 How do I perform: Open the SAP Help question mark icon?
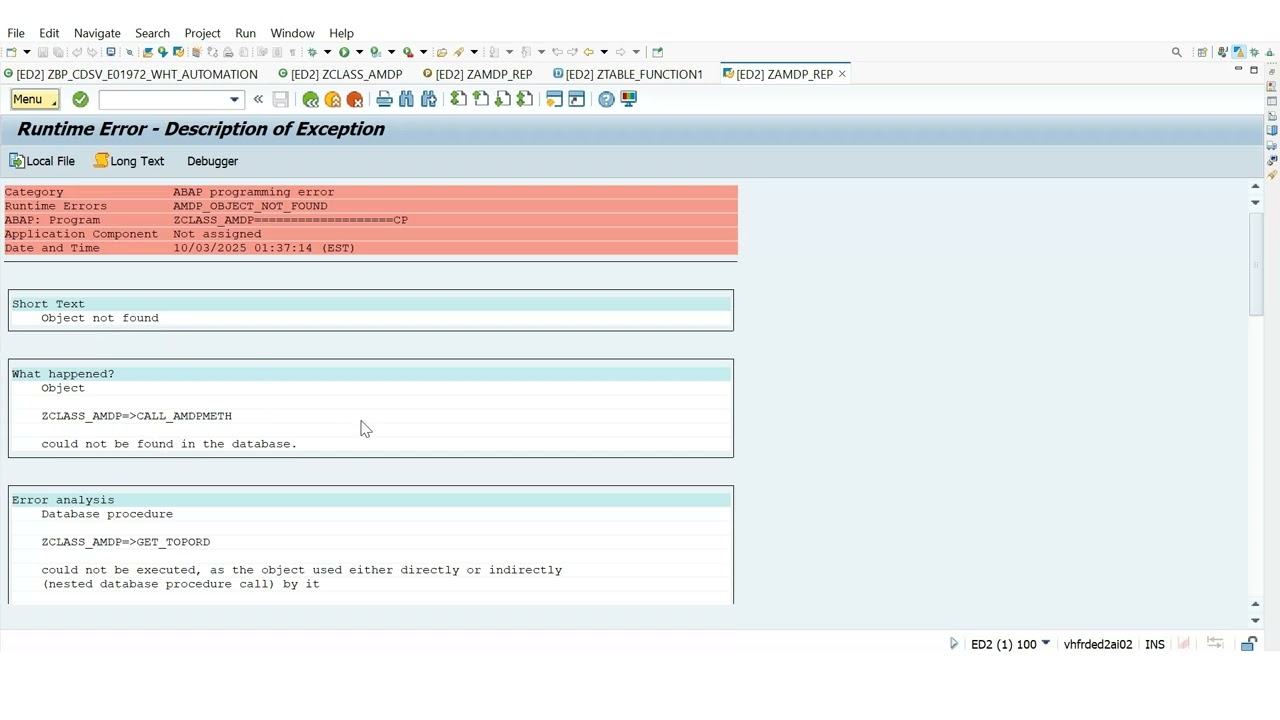tap(606, 99)
